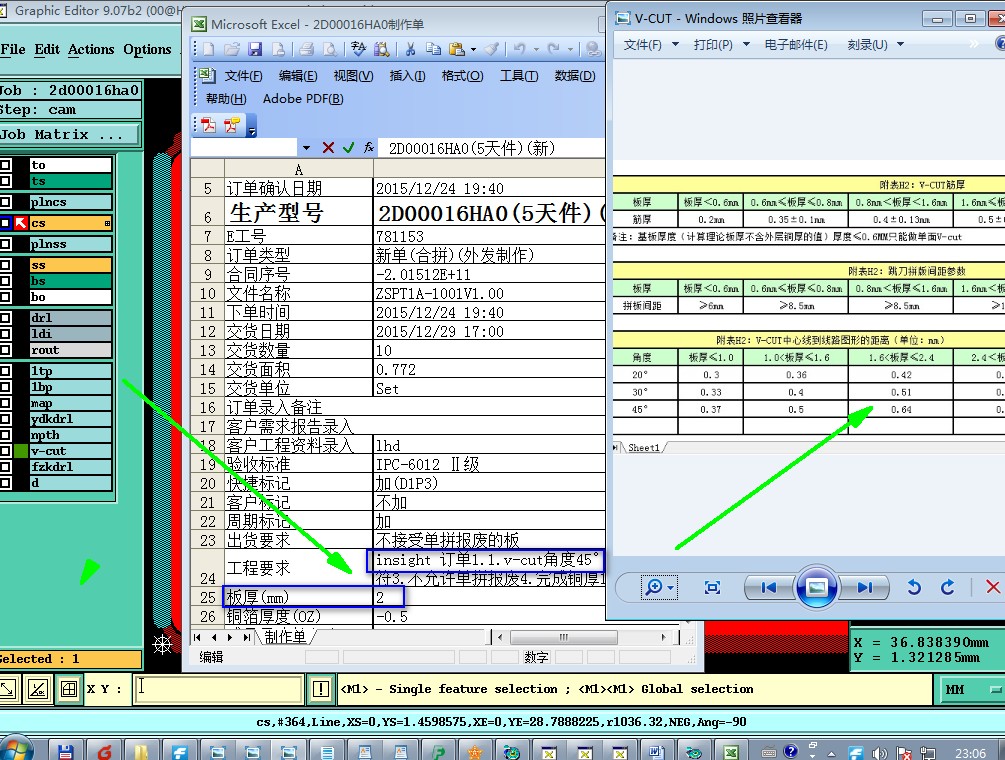Rotate image clockwise in Photo Viewer
1005x760 pixels.
(947, 588)
